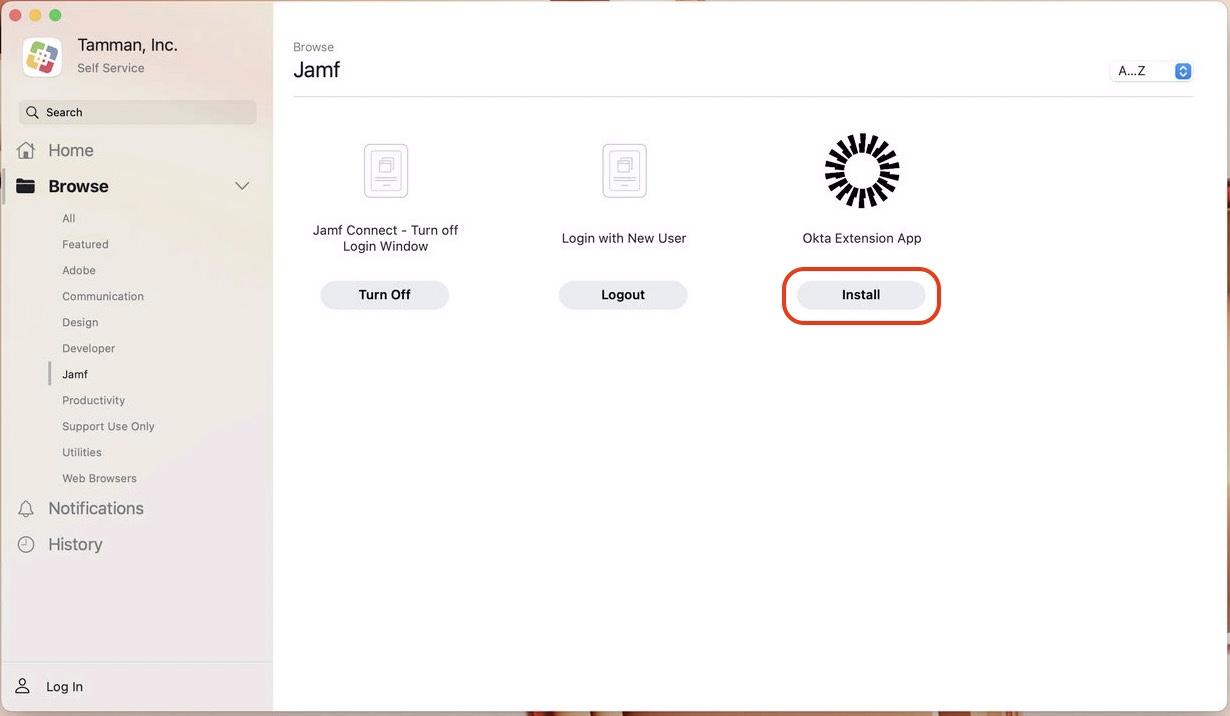1230x716 pixels.
Task: Select the Productivity category
Action: click(x=93, y=400)
